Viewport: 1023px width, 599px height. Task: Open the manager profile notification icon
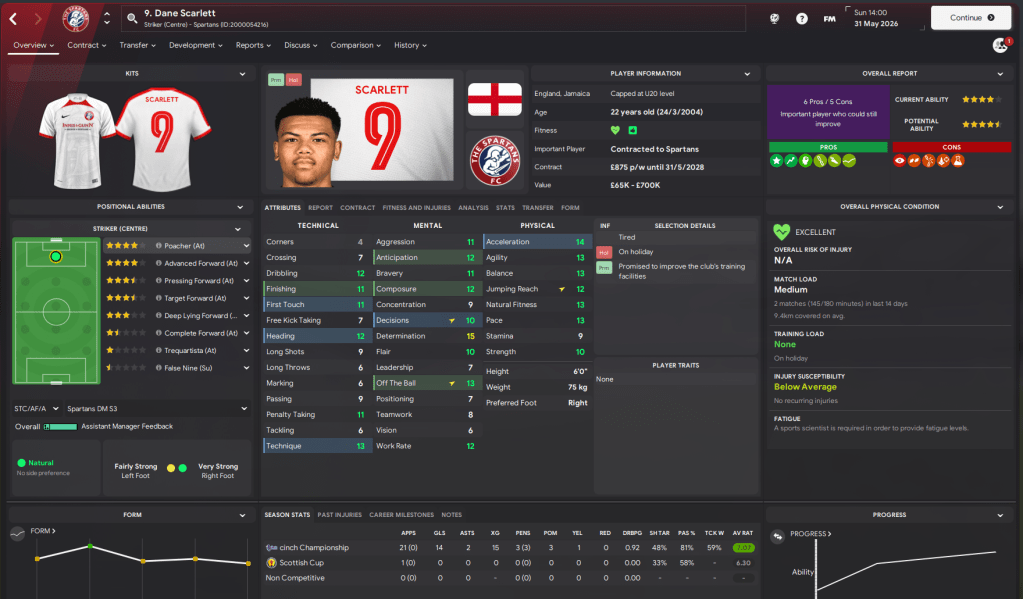coord(1001,45)
